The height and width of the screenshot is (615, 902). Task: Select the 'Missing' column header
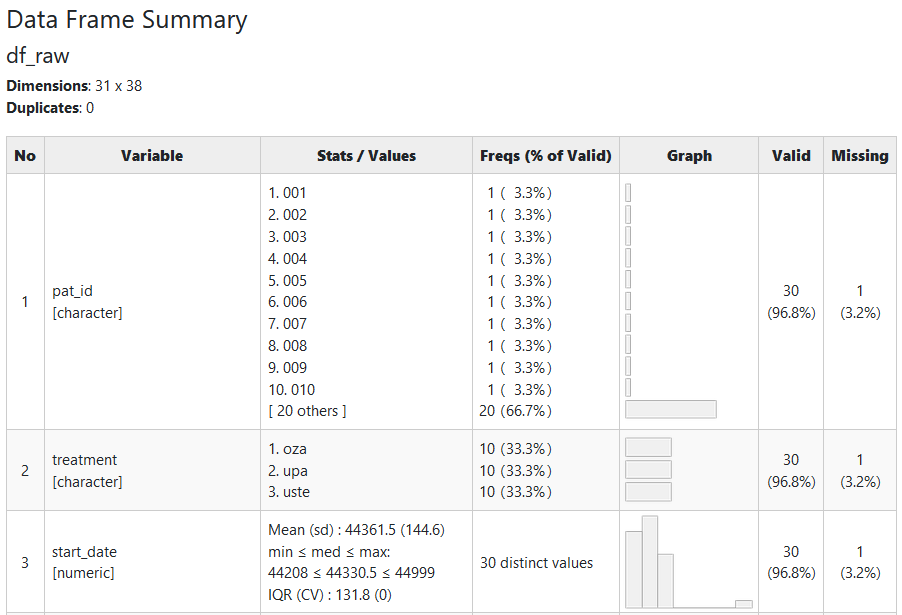click(860, 155)
